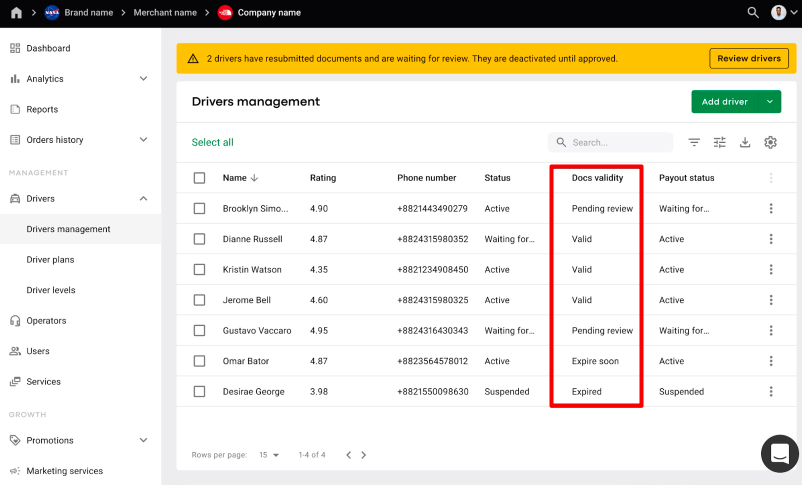Click the download export icon
802x485 pixels.
click(745, 143)
